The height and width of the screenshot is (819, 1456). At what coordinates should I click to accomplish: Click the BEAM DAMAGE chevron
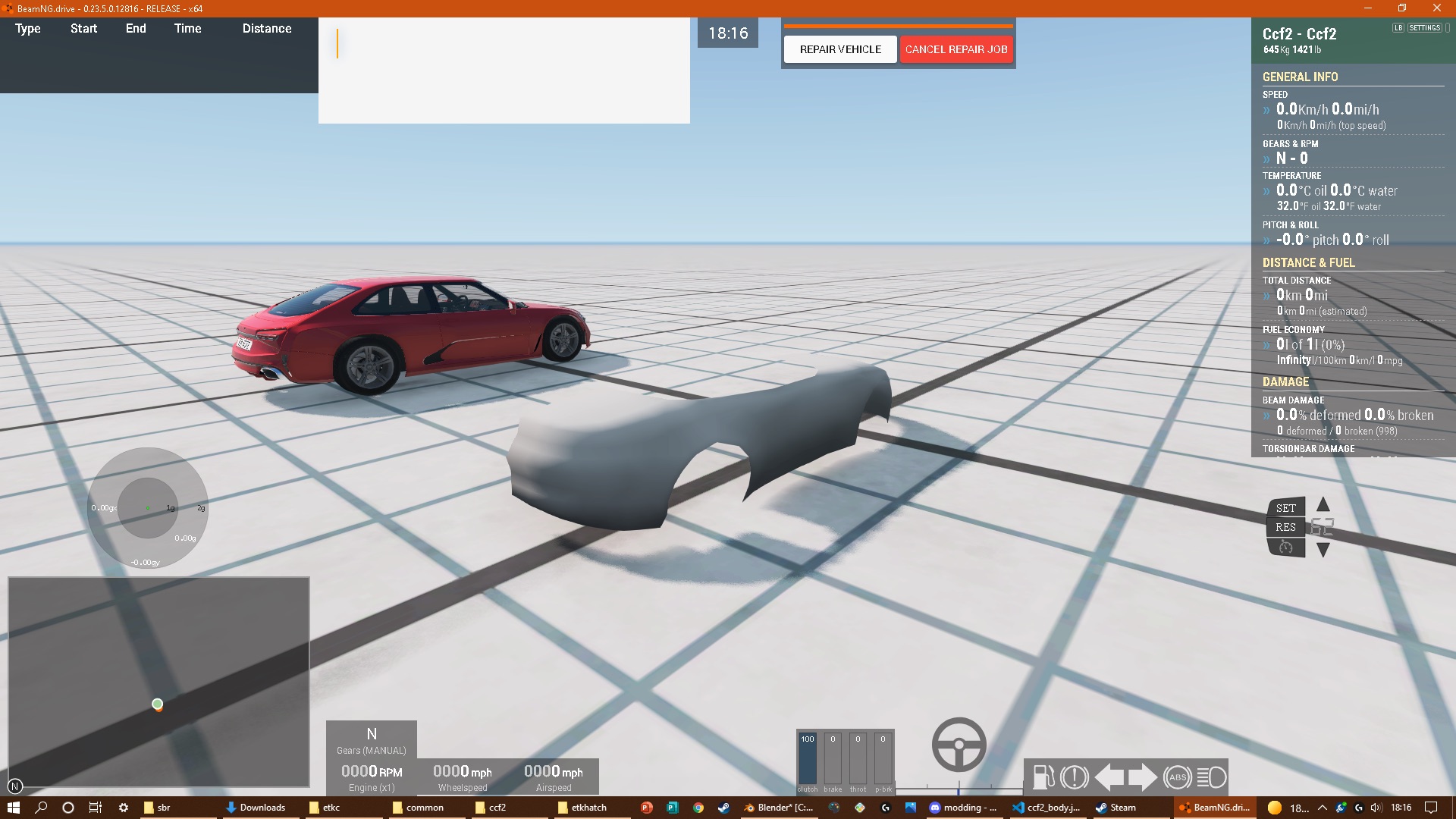coord(1266,416)
